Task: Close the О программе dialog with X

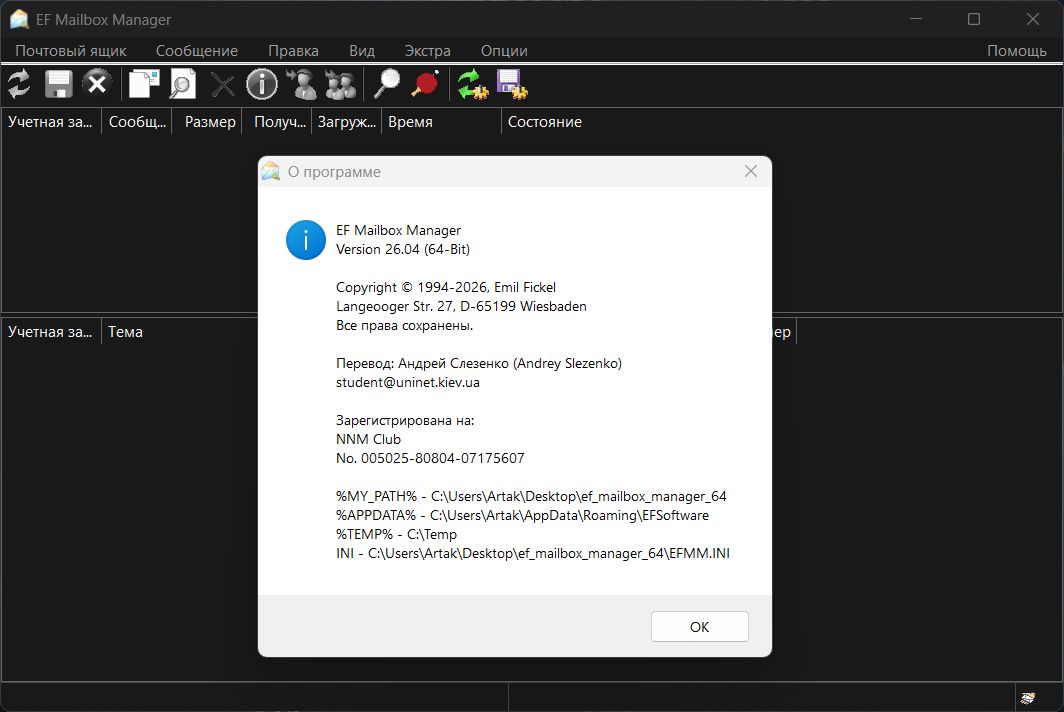Action: pos(751,171)
